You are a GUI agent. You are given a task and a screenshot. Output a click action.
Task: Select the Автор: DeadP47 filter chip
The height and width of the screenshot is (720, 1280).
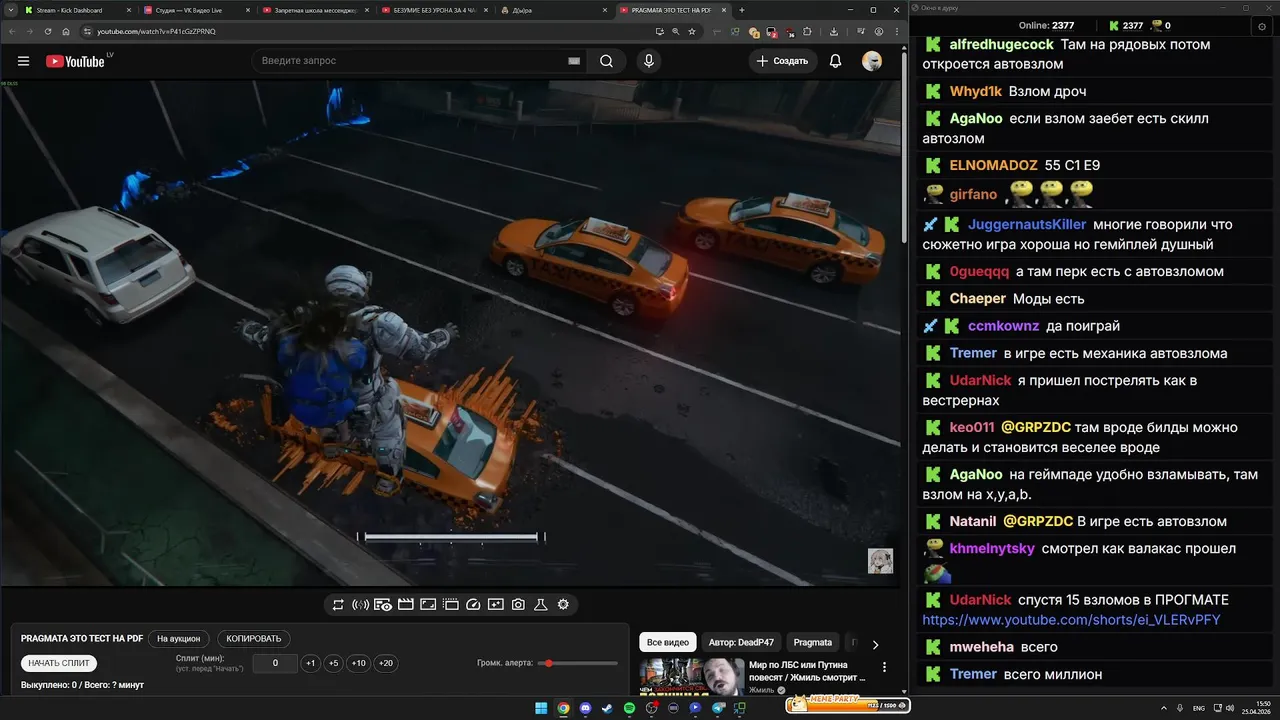[740, 643]
